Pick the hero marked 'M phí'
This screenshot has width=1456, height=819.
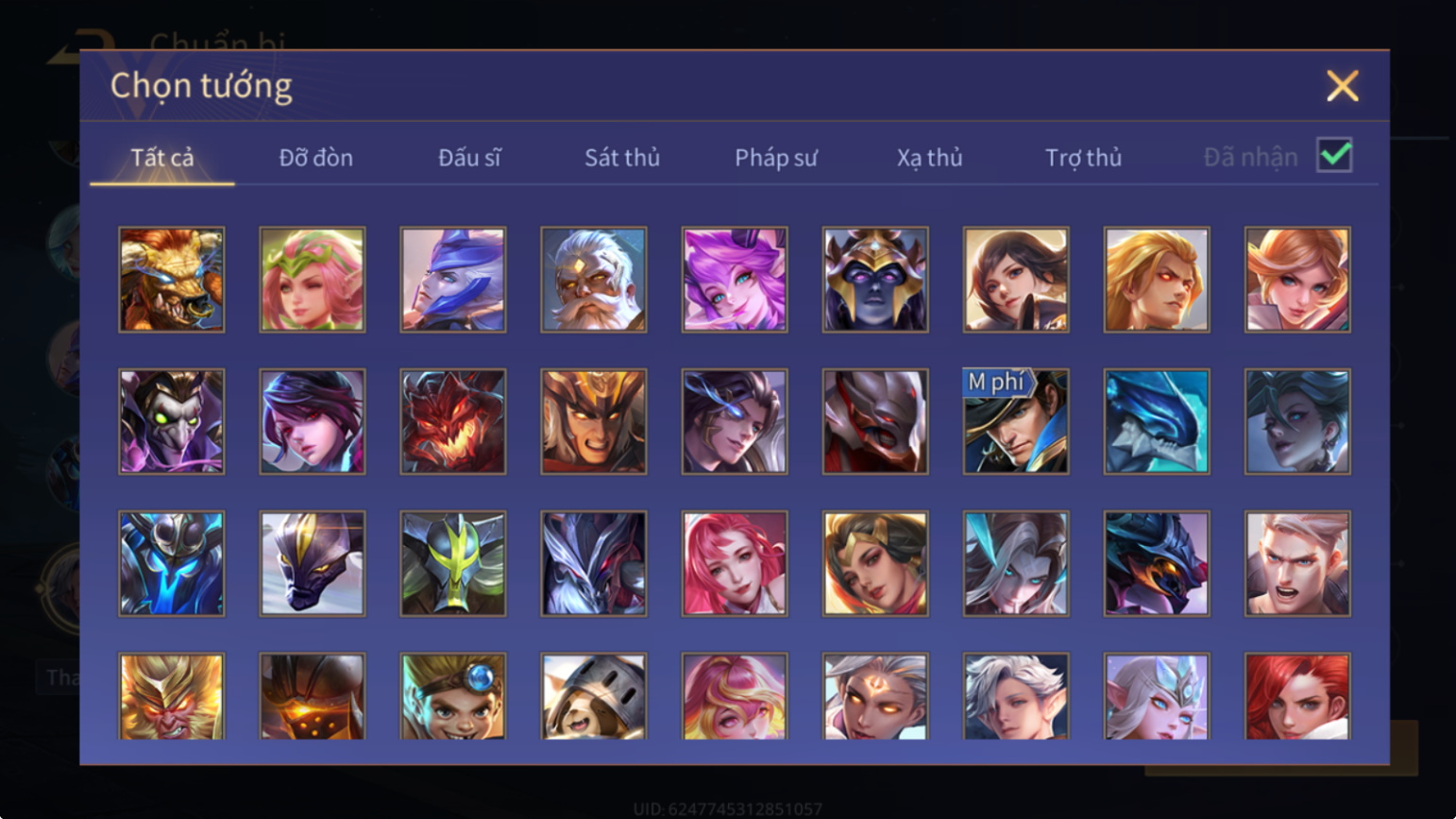(x=1016, y=421)
